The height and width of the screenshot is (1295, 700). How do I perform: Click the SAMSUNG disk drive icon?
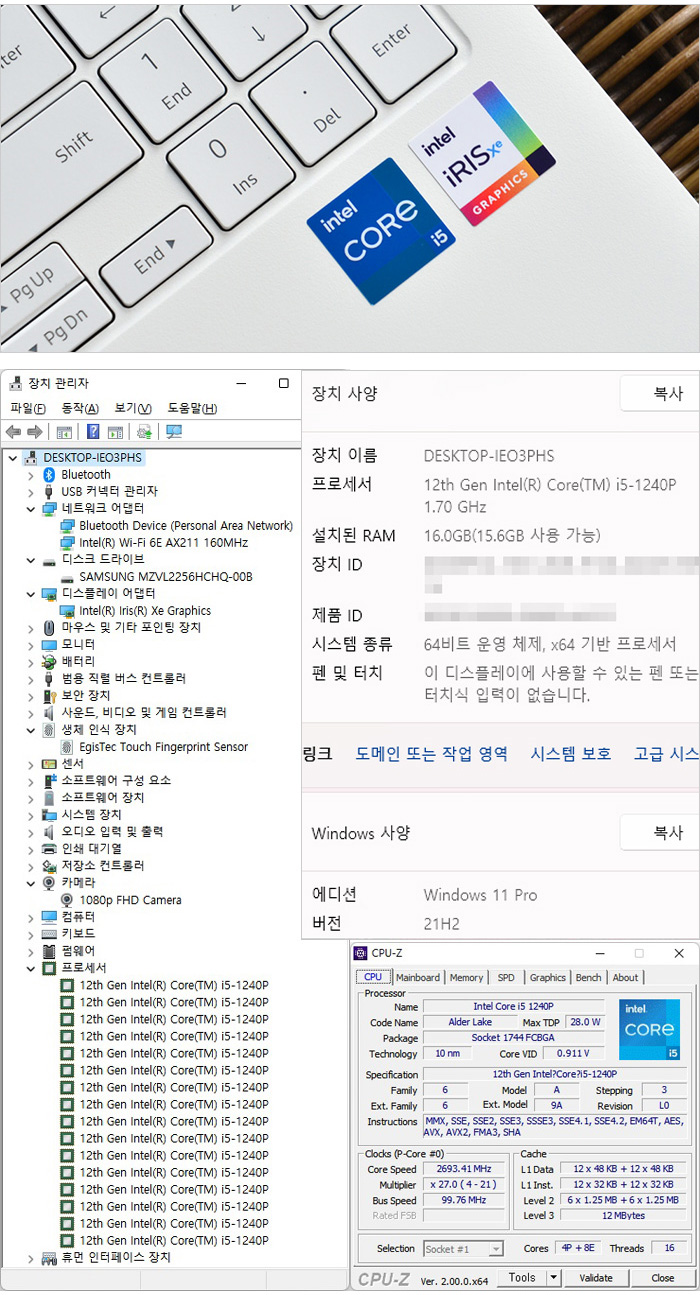point(67,577)
